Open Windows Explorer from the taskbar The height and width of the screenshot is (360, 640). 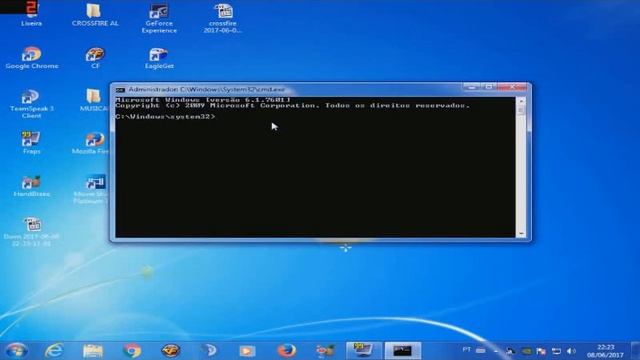93,351
